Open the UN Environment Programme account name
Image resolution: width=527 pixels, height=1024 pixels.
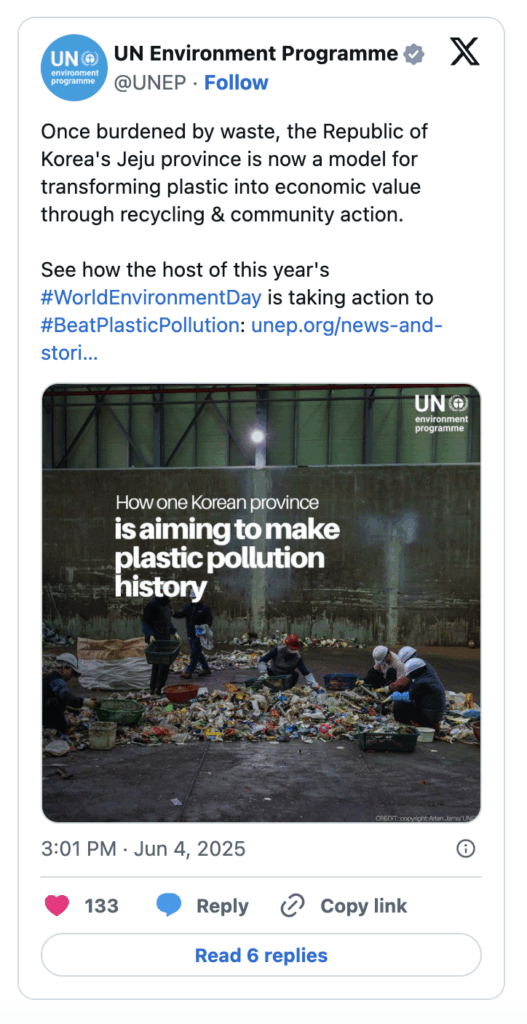pos(256,54)
